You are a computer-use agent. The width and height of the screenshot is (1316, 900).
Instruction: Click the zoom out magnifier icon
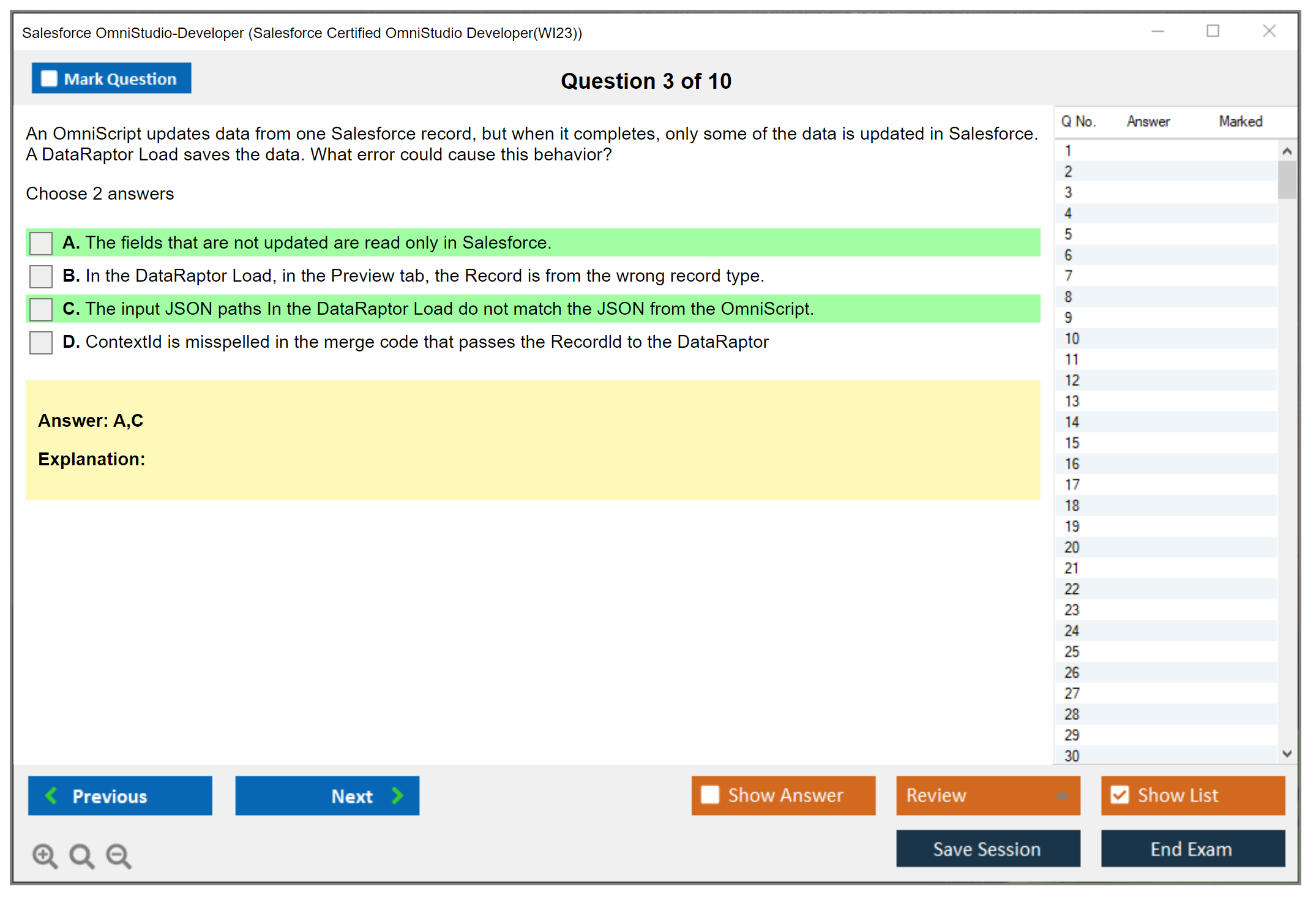pos(118,855)
